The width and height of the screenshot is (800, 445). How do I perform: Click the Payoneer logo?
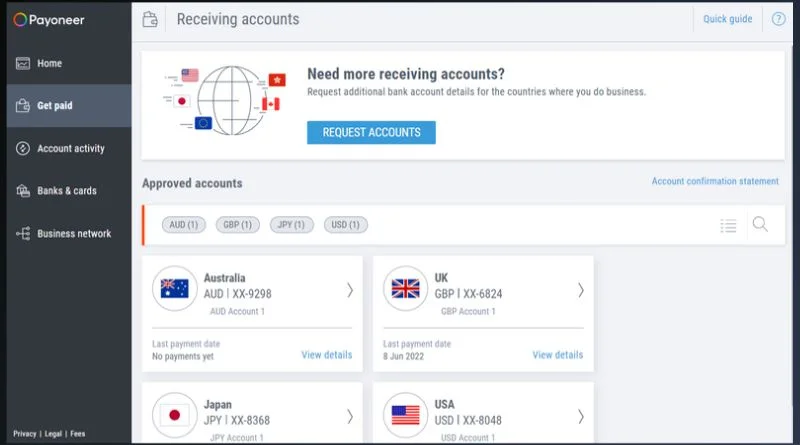(49, 20)
